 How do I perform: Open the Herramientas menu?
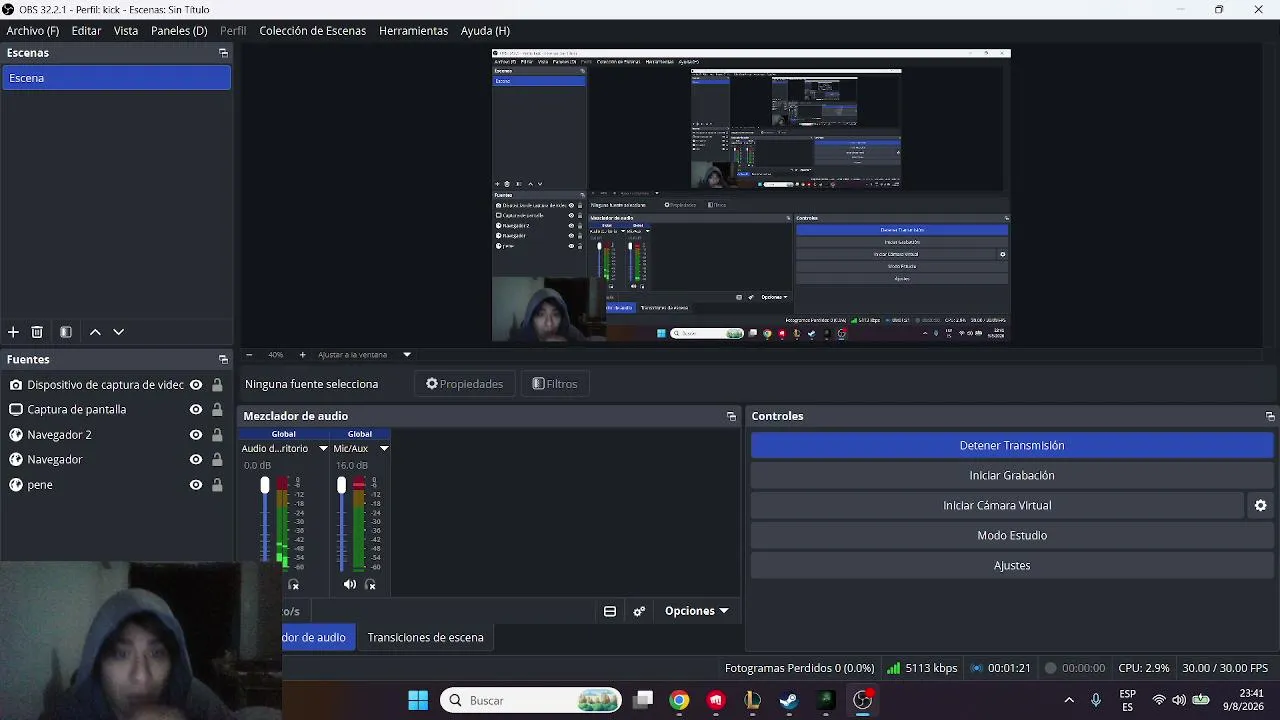click(413, 31)
